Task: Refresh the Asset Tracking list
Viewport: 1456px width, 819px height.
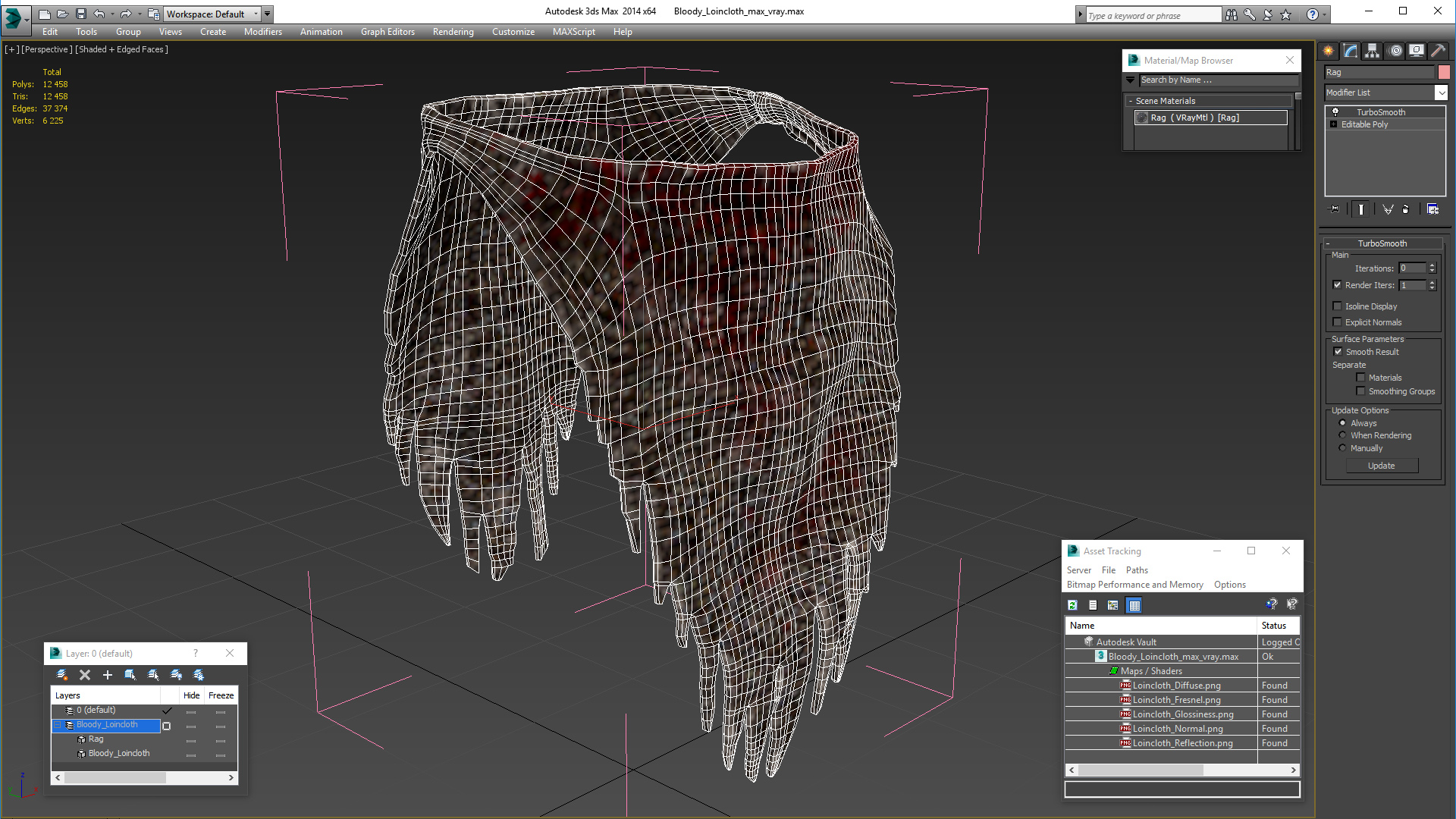Action: click(x=1072, y=605)
